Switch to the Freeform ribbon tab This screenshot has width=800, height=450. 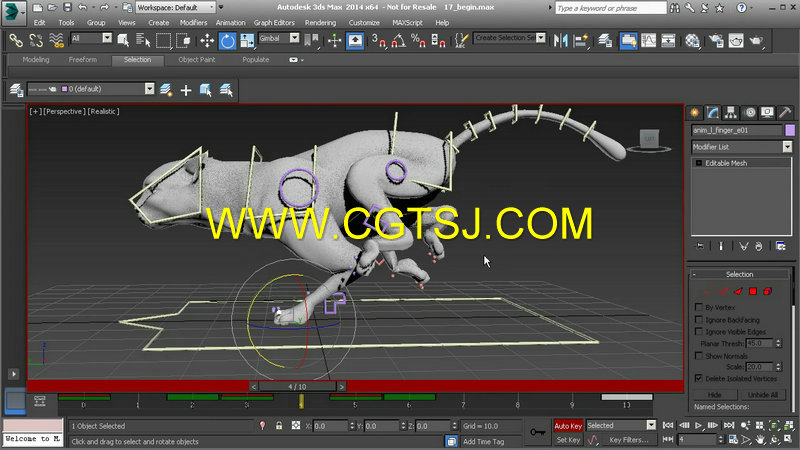coord(83,60)
